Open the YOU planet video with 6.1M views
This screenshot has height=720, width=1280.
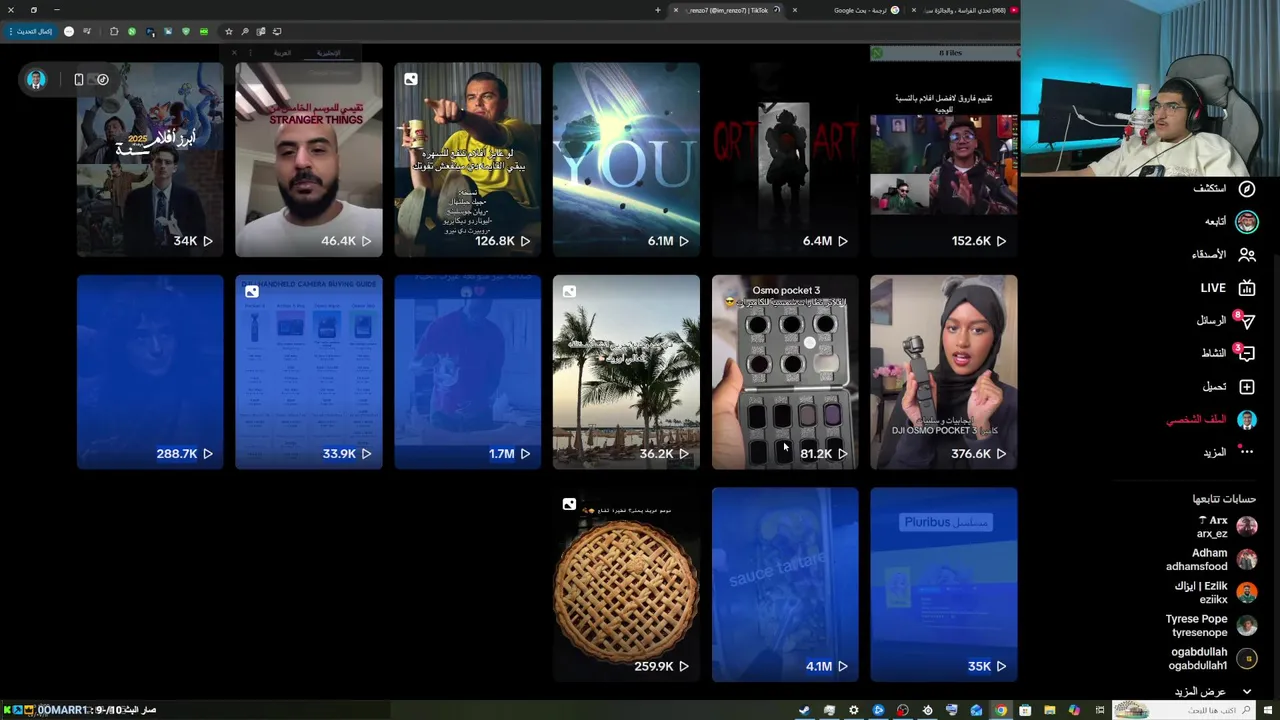626,160
